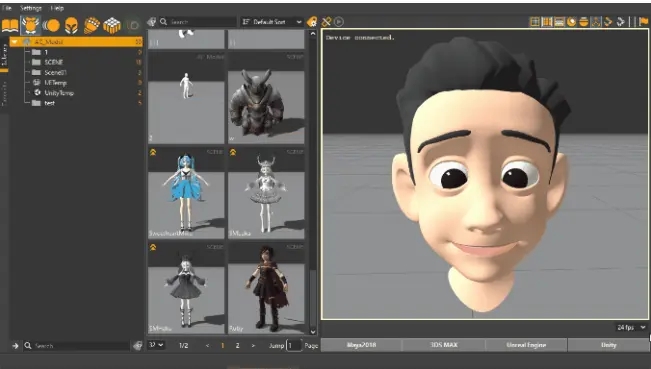Select the fist hand category icon
Image resolution: width=651 pixels, height=369 pixels.
coord(91,25)
